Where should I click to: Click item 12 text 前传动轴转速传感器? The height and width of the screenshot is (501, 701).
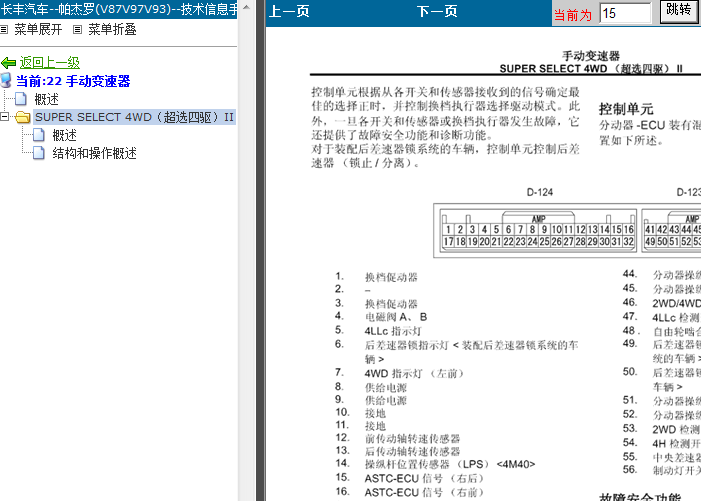(412, 438)
